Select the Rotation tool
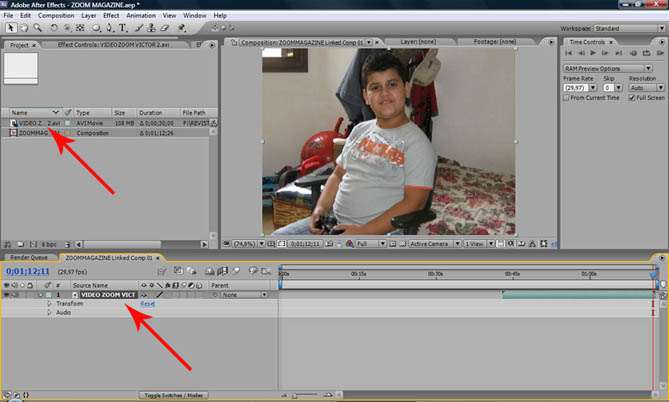The image size is (669, 402). tap(54, 29)
